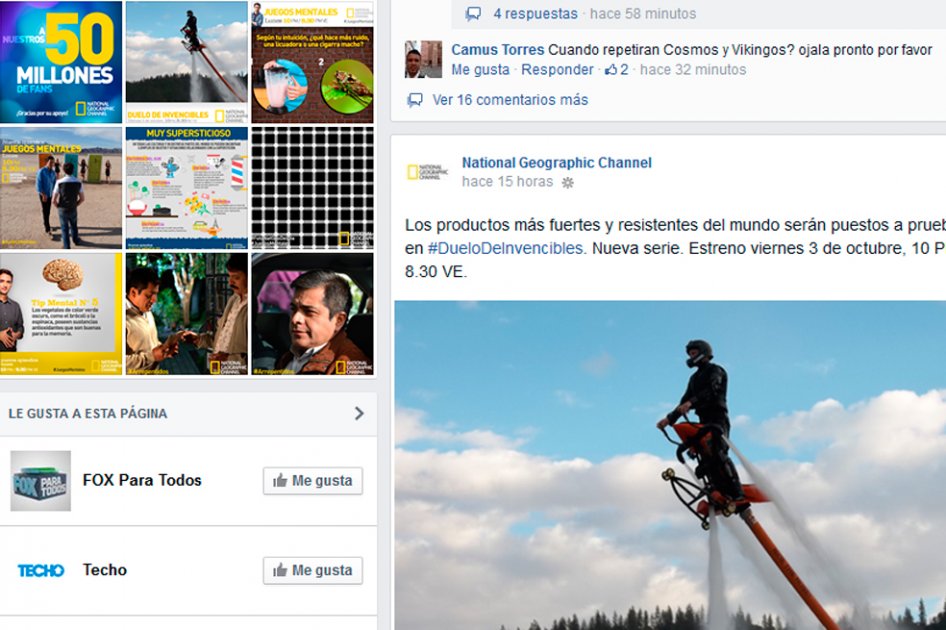946x630 pixels.
Task: Open the Camus Torres profile name
Action: coord(498,49)
